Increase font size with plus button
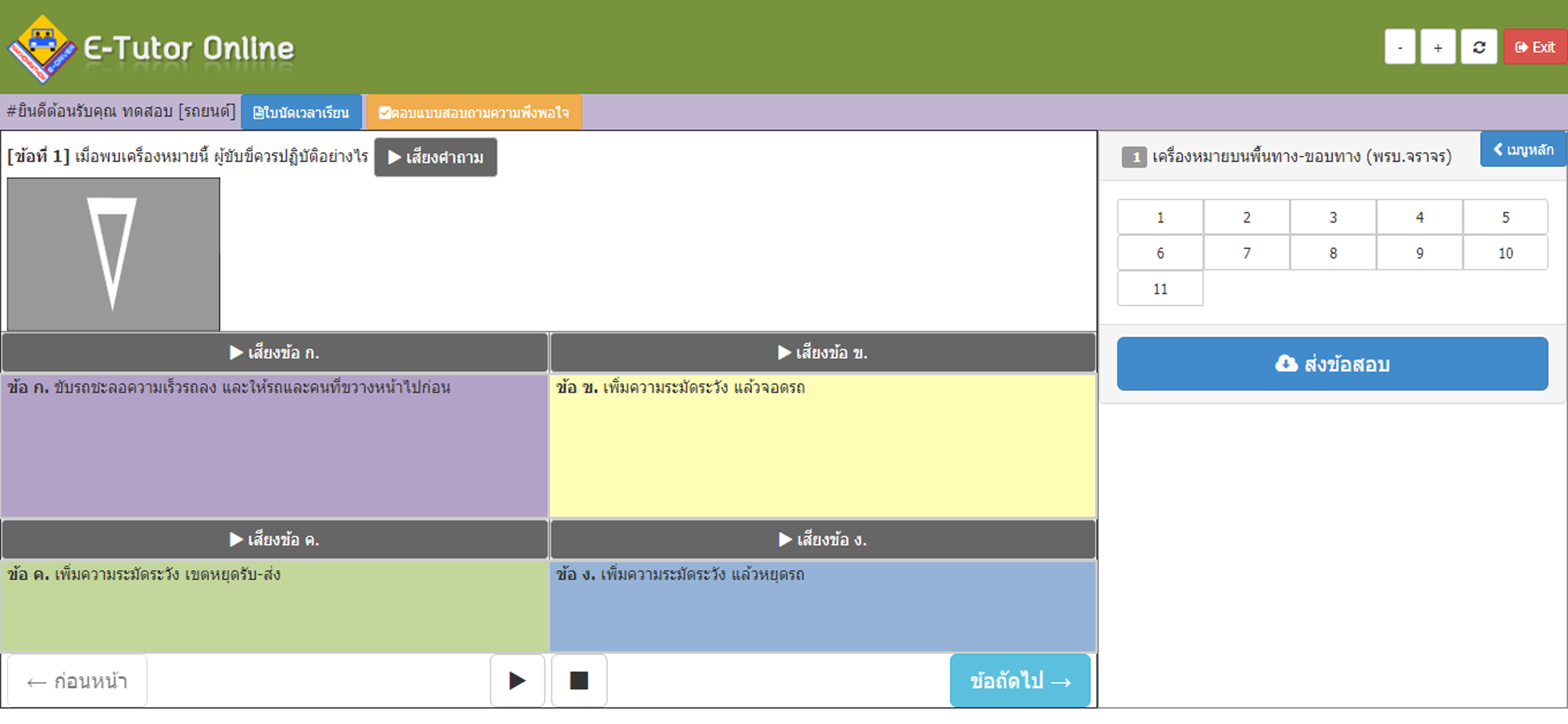 (1438, 47)
